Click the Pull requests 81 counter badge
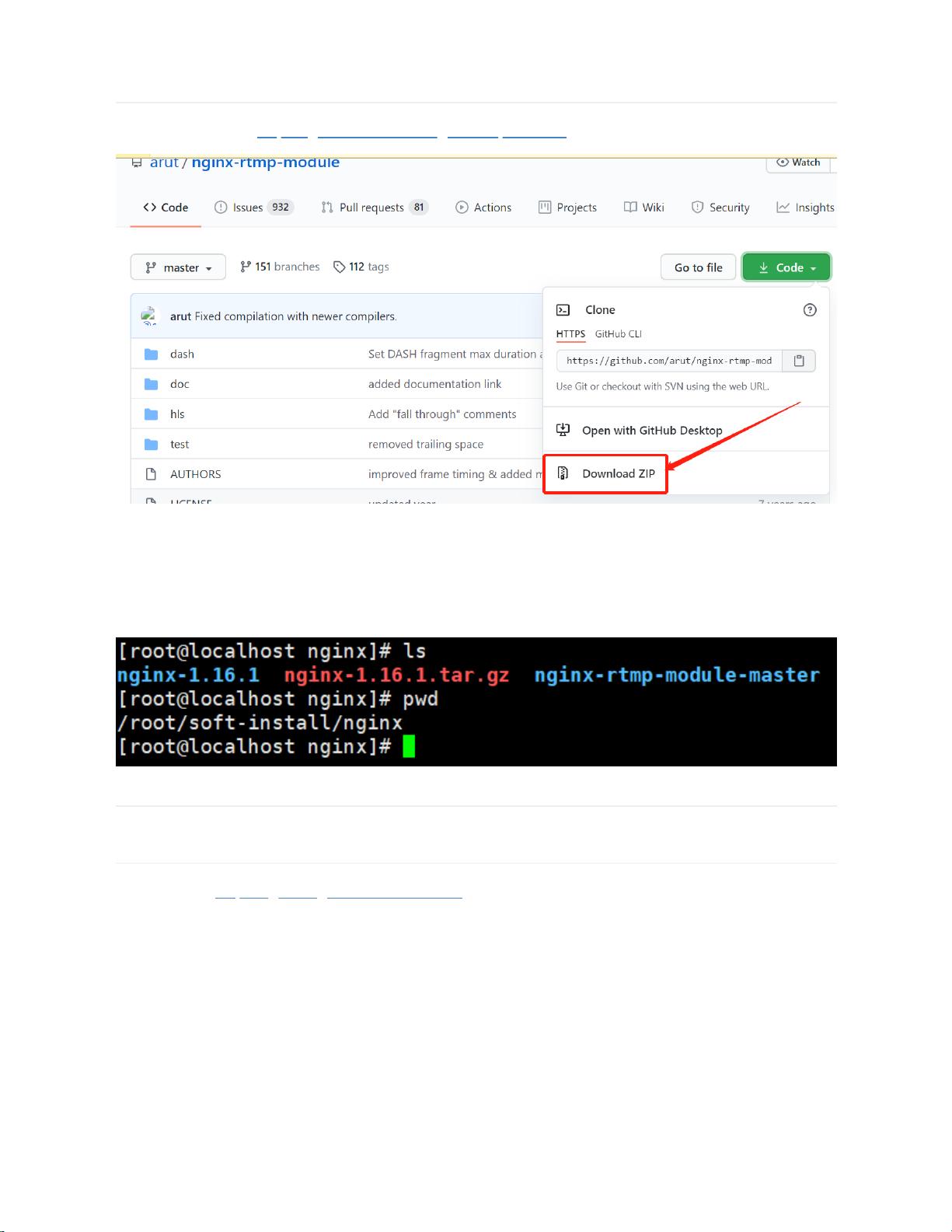The width and height of the screenshot is (952, 1232). click(419, 208)
